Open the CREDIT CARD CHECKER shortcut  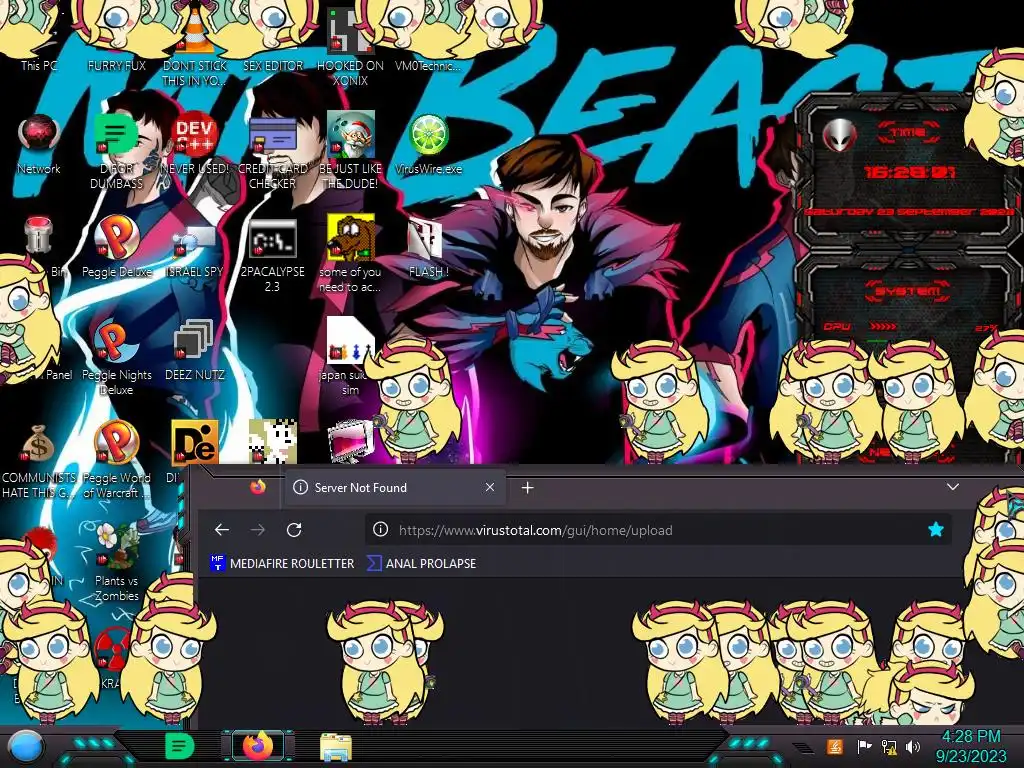273,135
